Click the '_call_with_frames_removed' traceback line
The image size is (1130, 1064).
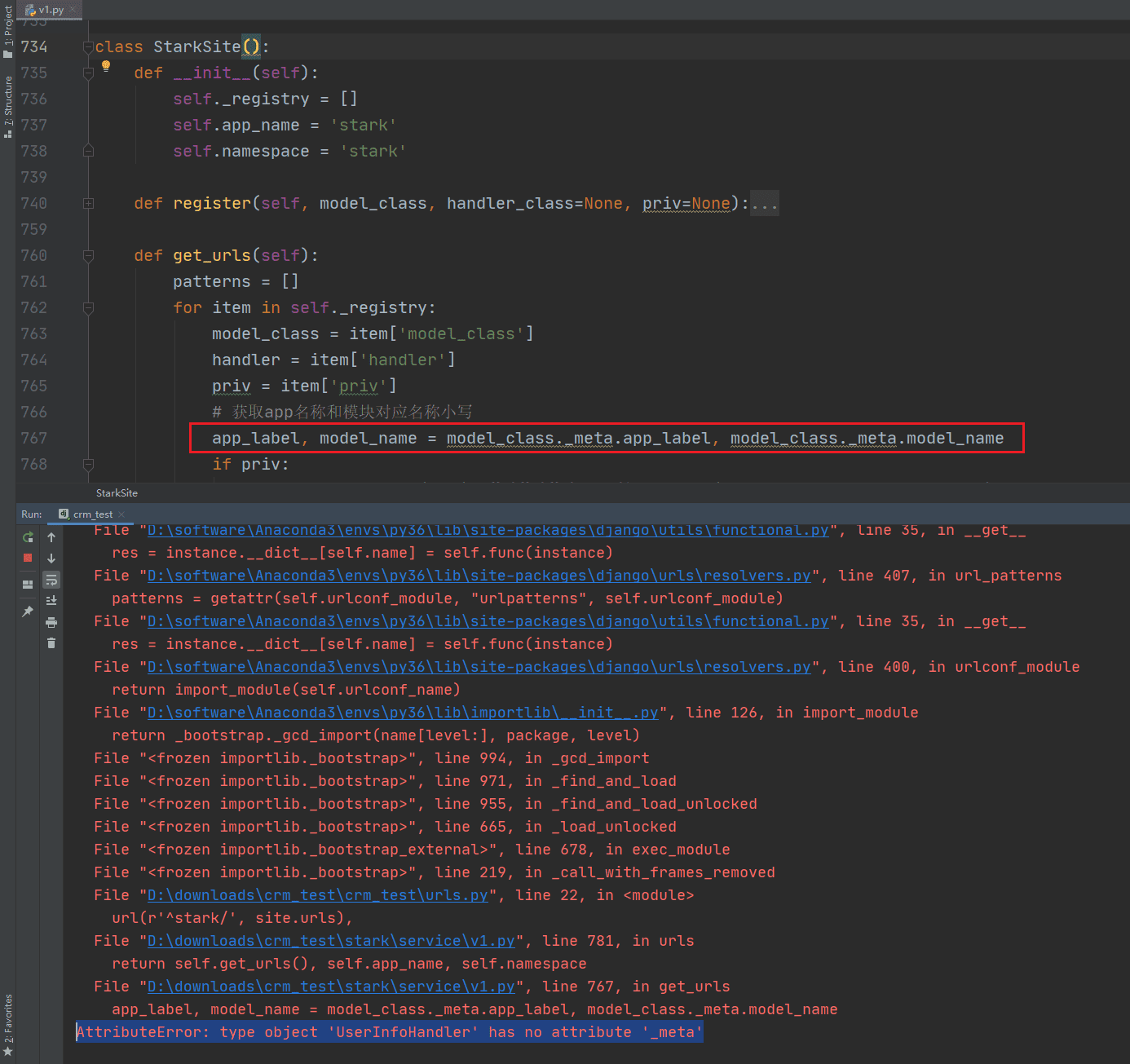(435, 872)
